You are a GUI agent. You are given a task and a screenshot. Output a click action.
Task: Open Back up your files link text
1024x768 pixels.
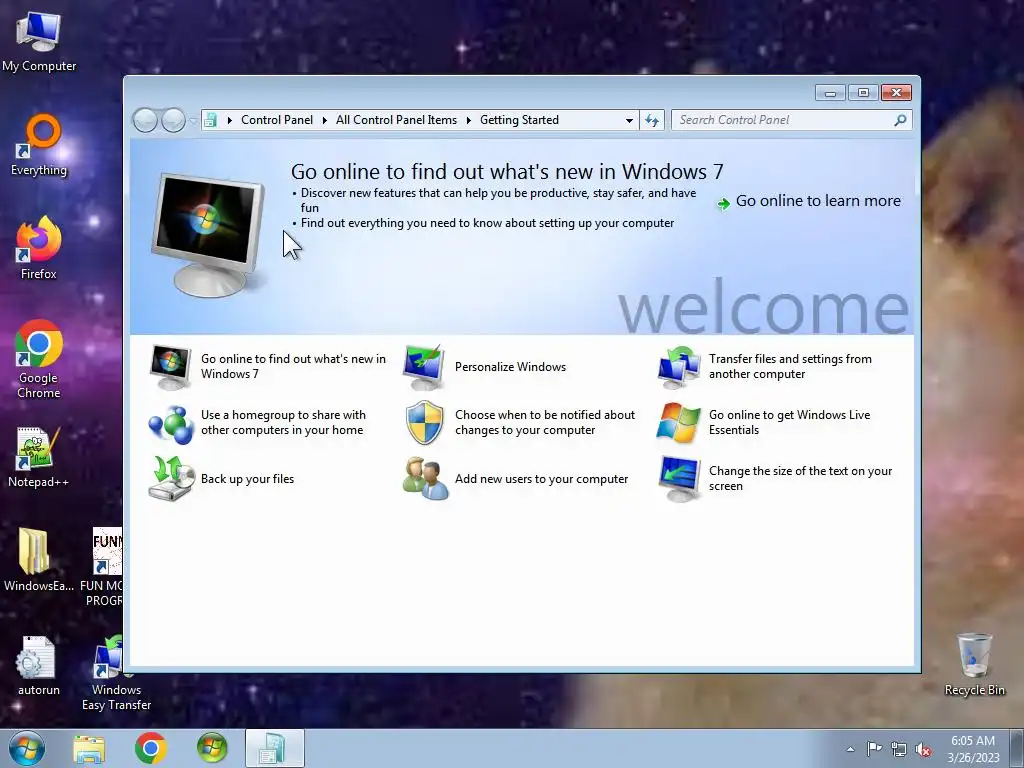248,479
